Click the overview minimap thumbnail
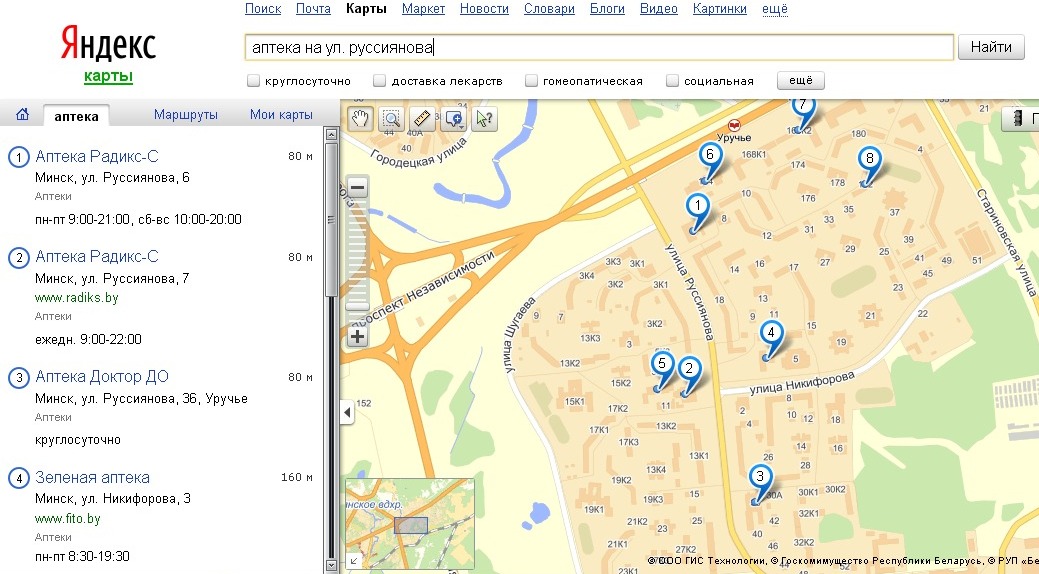 click(410, 524)
